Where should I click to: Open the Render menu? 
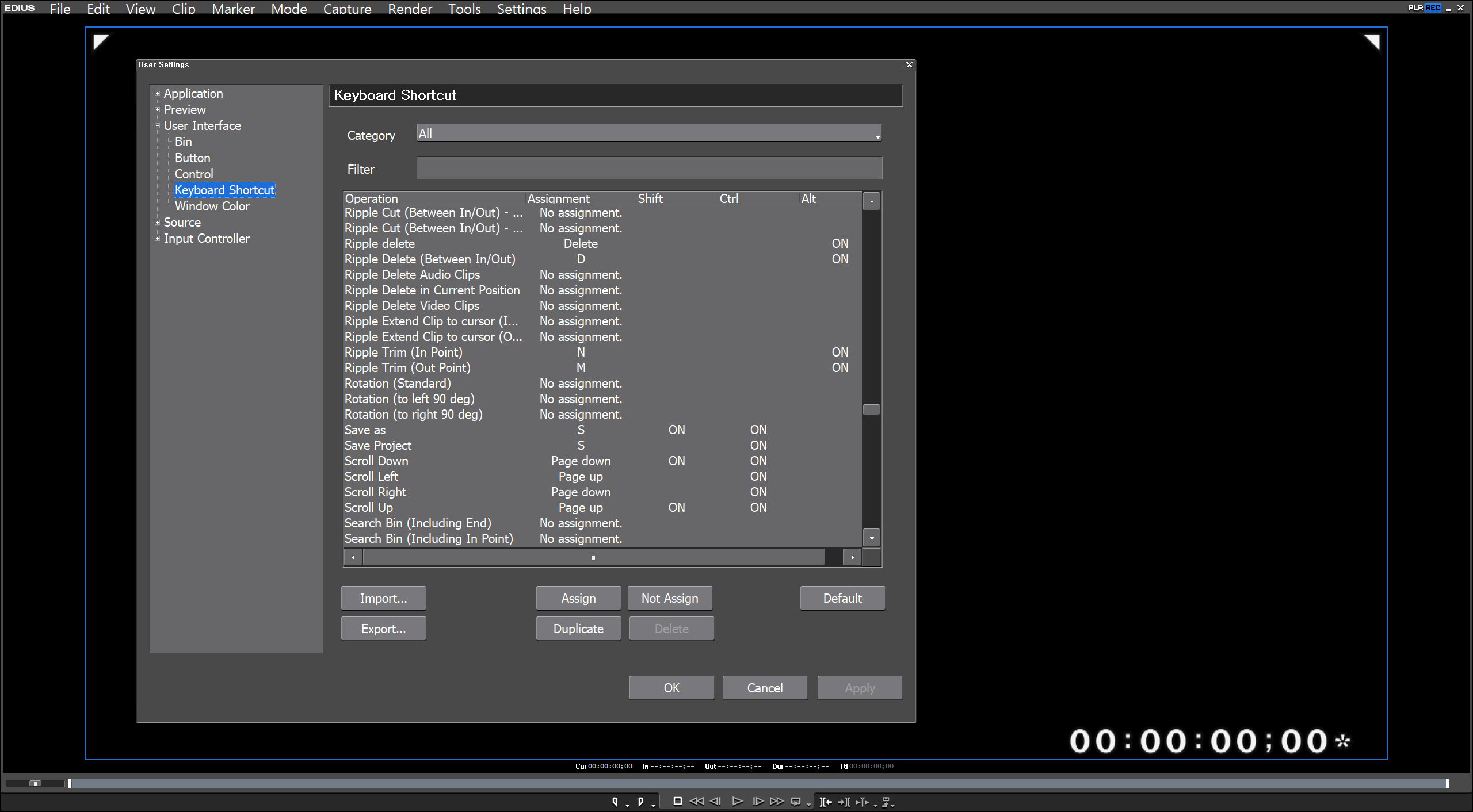point(409,9)
